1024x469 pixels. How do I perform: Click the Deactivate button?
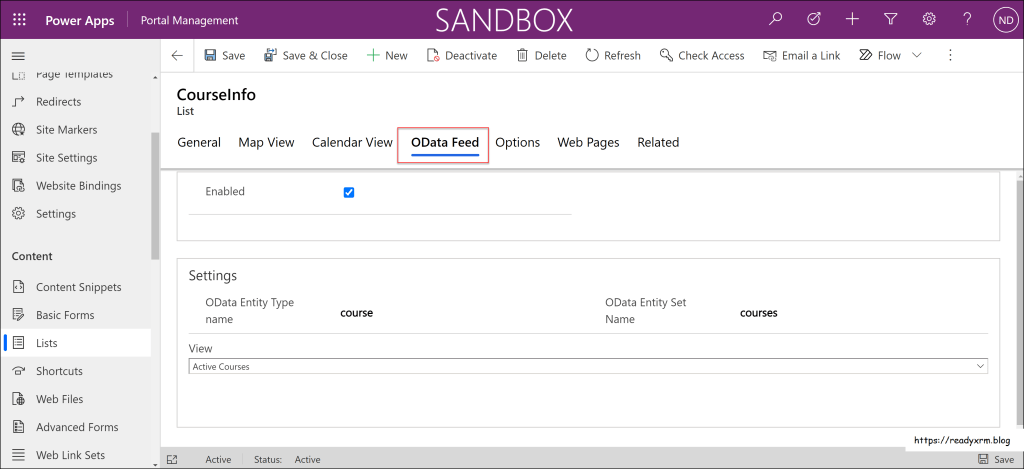(x=461, y=56)
